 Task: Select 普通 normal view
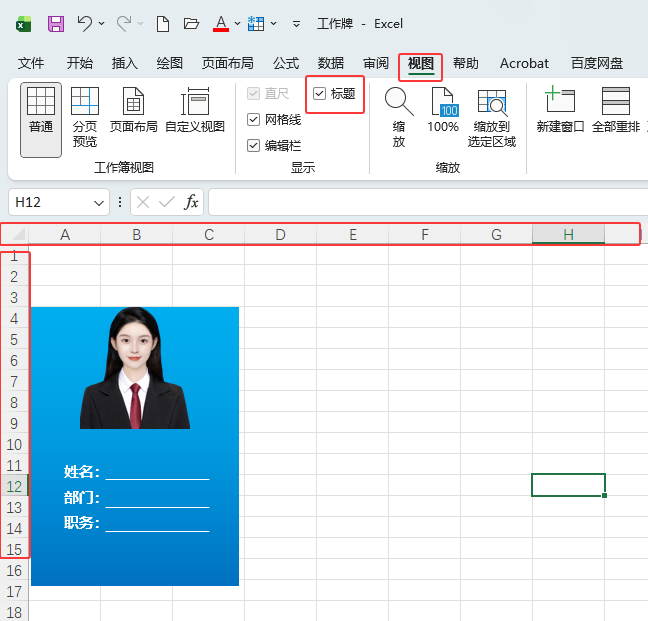41,119
